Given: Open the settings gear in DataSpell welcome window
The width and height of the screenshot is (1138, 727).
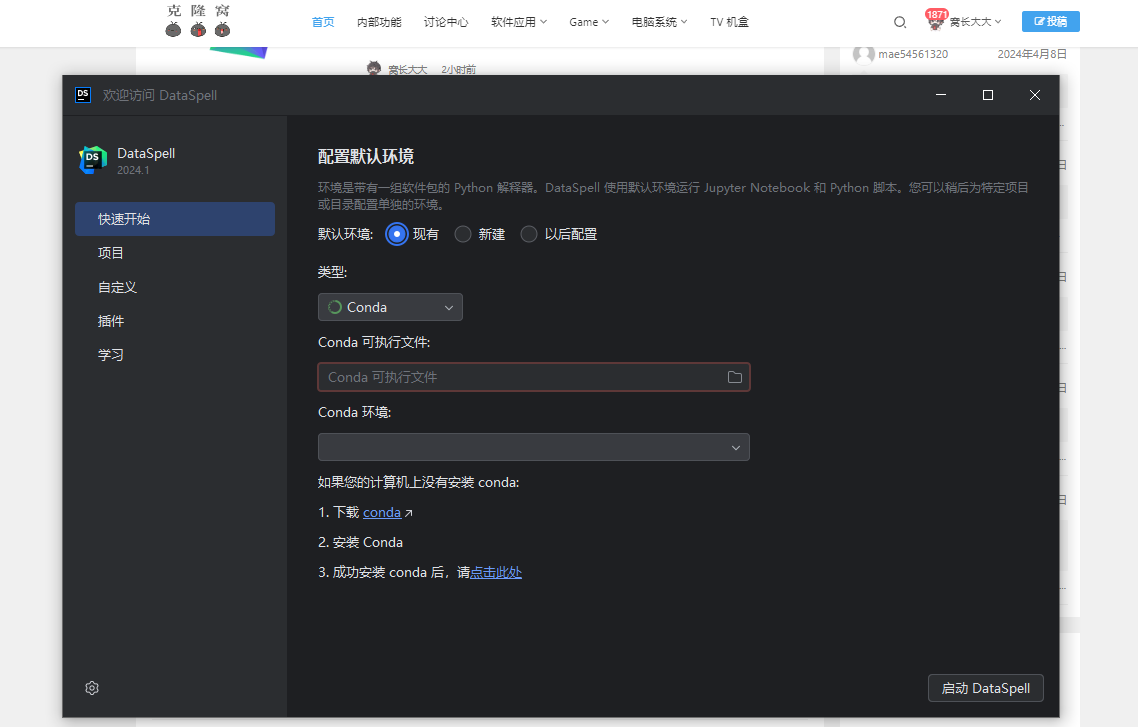Looking at the screenshot, I should (91, 688).
